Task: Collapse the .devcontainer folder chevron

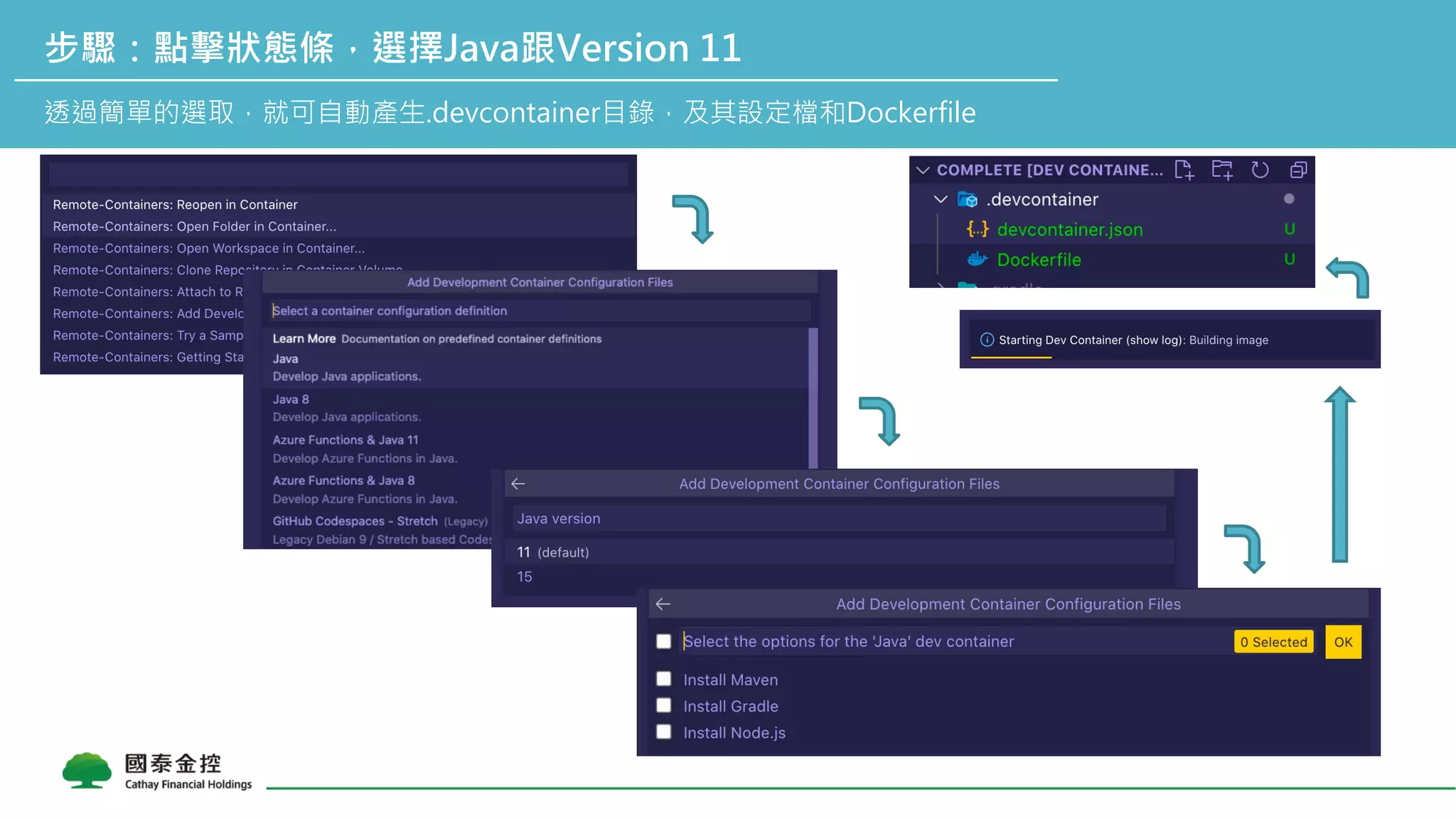Action: pyautogui.click(x=941, y=200)
